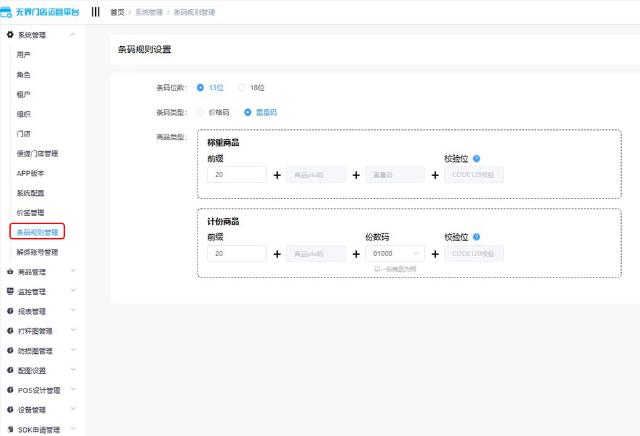Viewport: 640px width, 436px height.
Task: Click the 条码规则设置 page heading
Action: point(144,49)
